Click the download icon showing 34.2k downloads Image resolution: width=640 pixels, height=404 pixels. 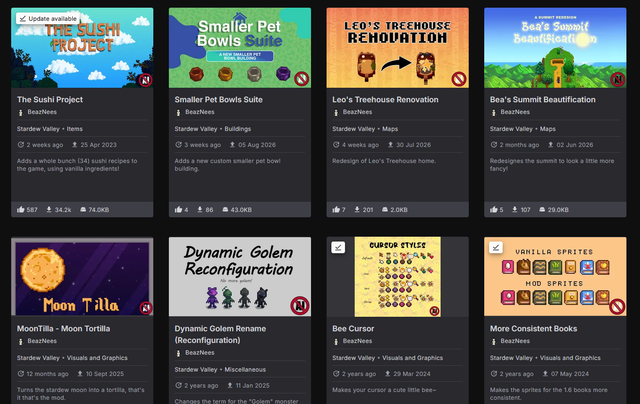(49, 209)
